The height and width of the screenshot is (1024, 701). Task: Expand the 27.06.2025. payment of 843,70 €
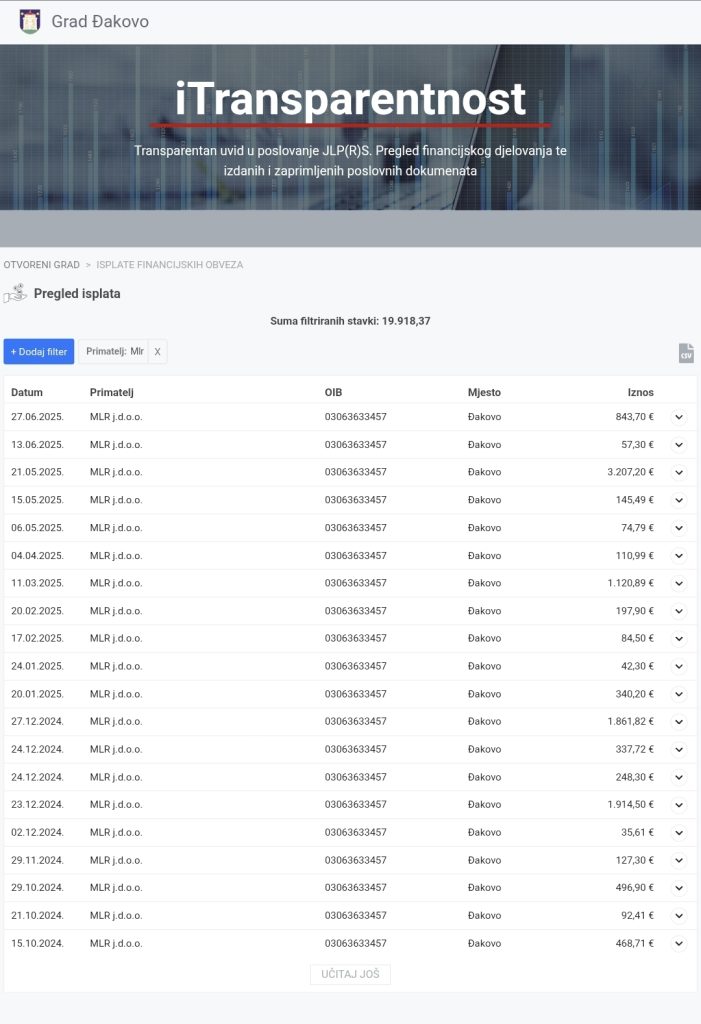(679, 417)
